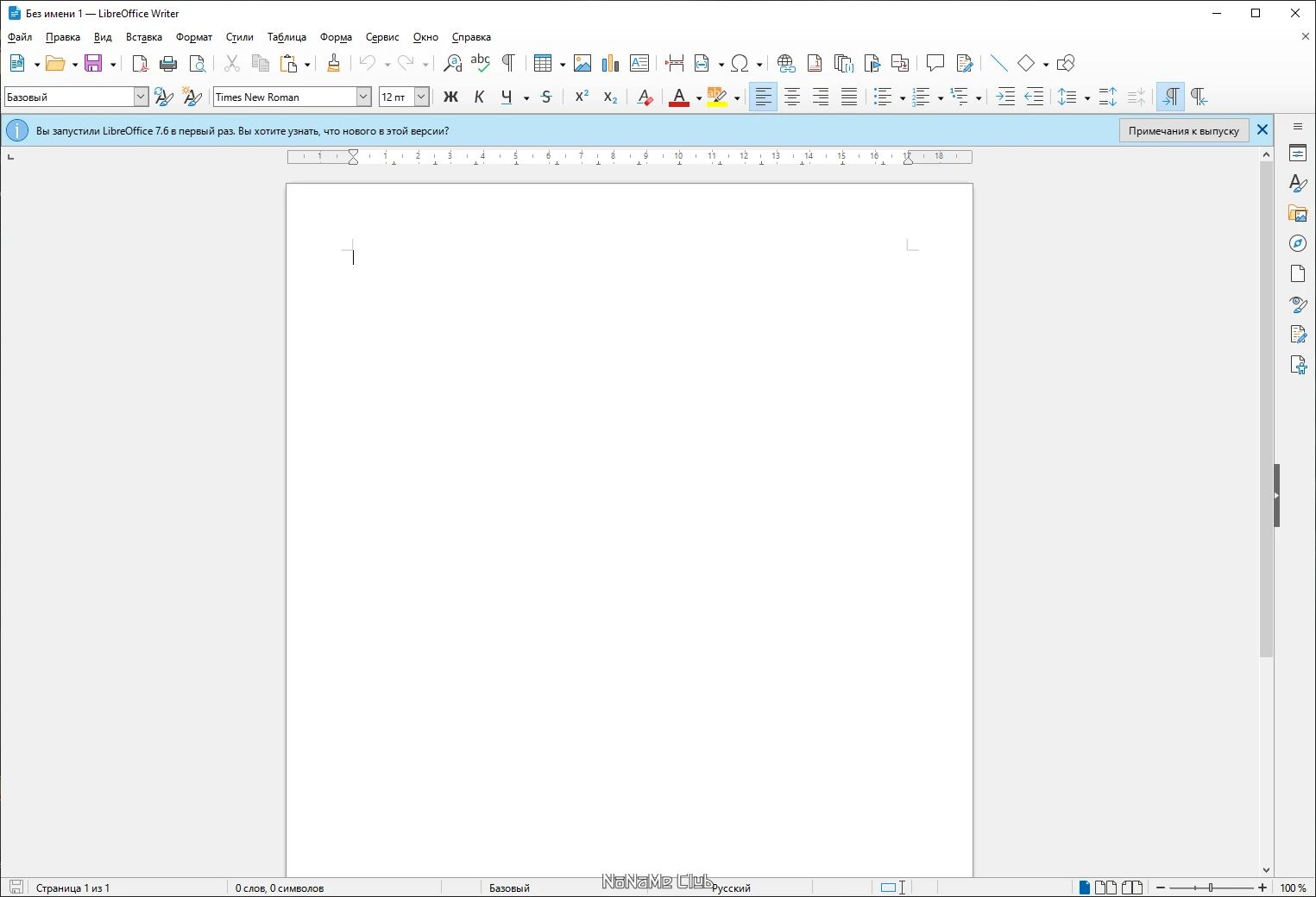Toggle bold Ж formatting
Image resolution: width=1316 pixels, height=897 pixels.
tap(450, 97)
